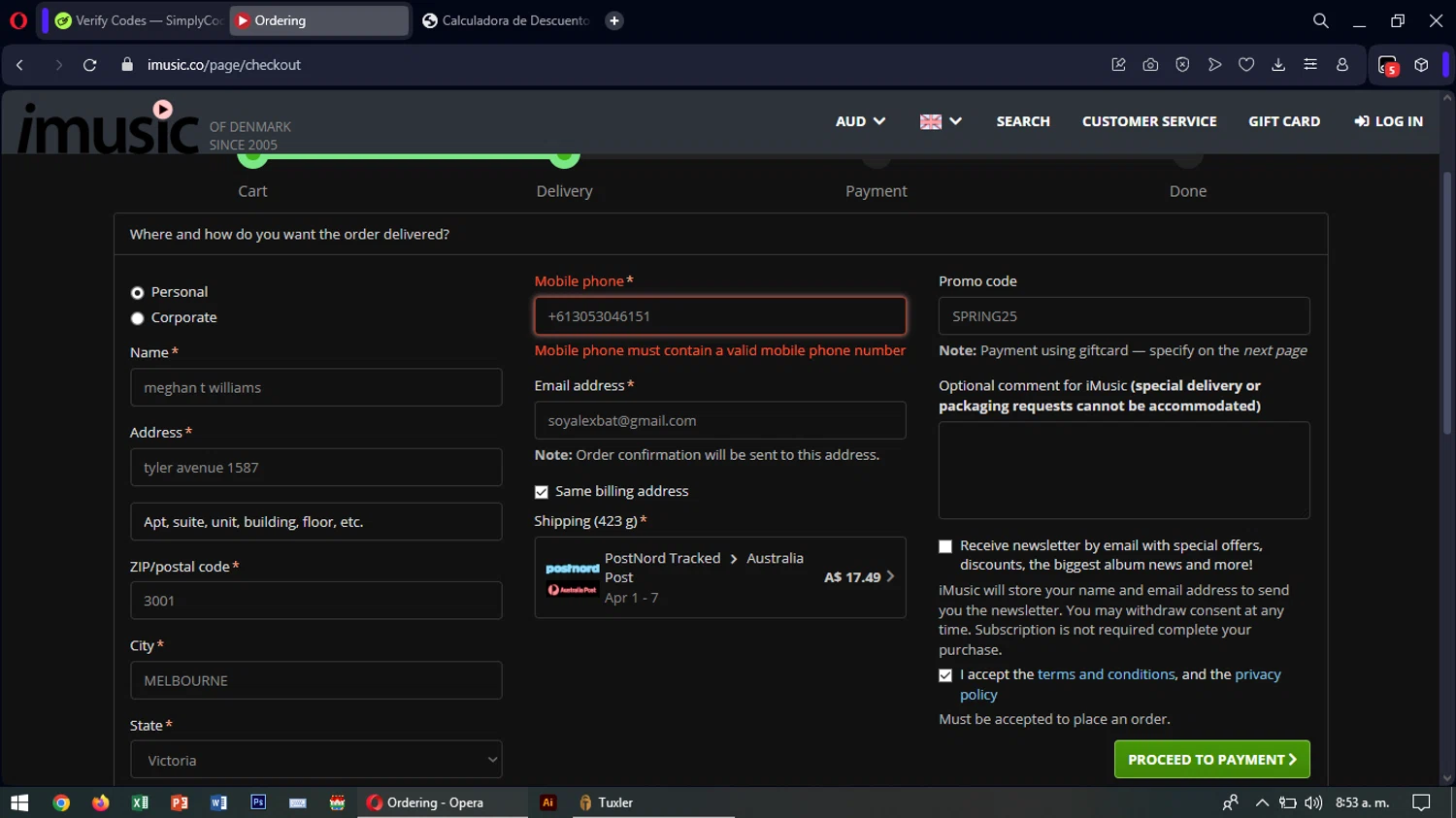
Task: Click the page vertical scrollbar
Action: tap(1447, 303)
